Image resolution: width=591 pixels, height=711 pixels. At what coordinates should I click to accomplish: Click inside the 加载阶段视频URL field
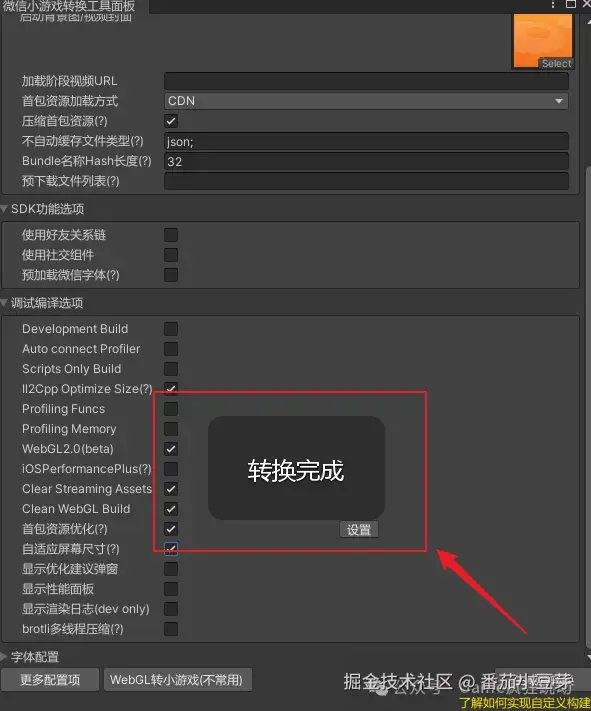366,81
